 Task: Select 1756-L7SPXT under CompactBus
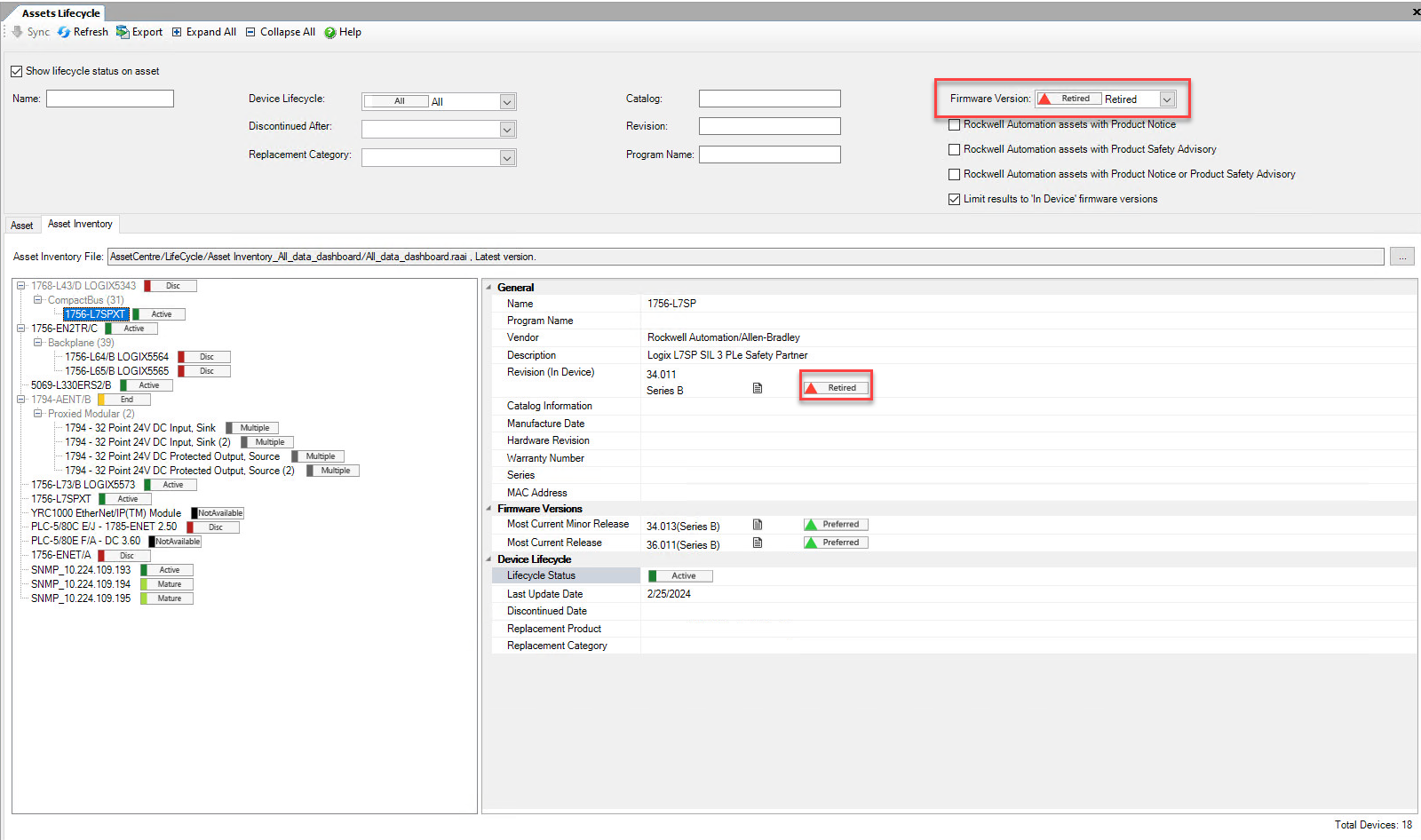pyautogui.click(x=96, y=314)
